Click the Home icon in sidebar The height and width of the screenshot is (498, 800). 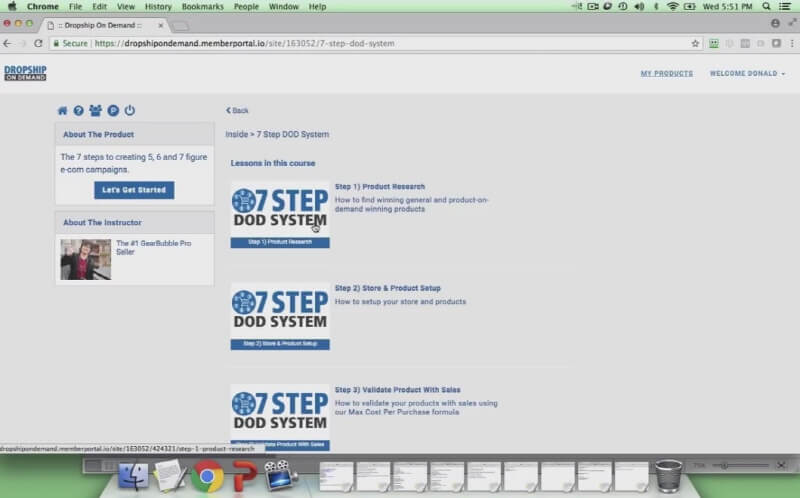(62, 110)
